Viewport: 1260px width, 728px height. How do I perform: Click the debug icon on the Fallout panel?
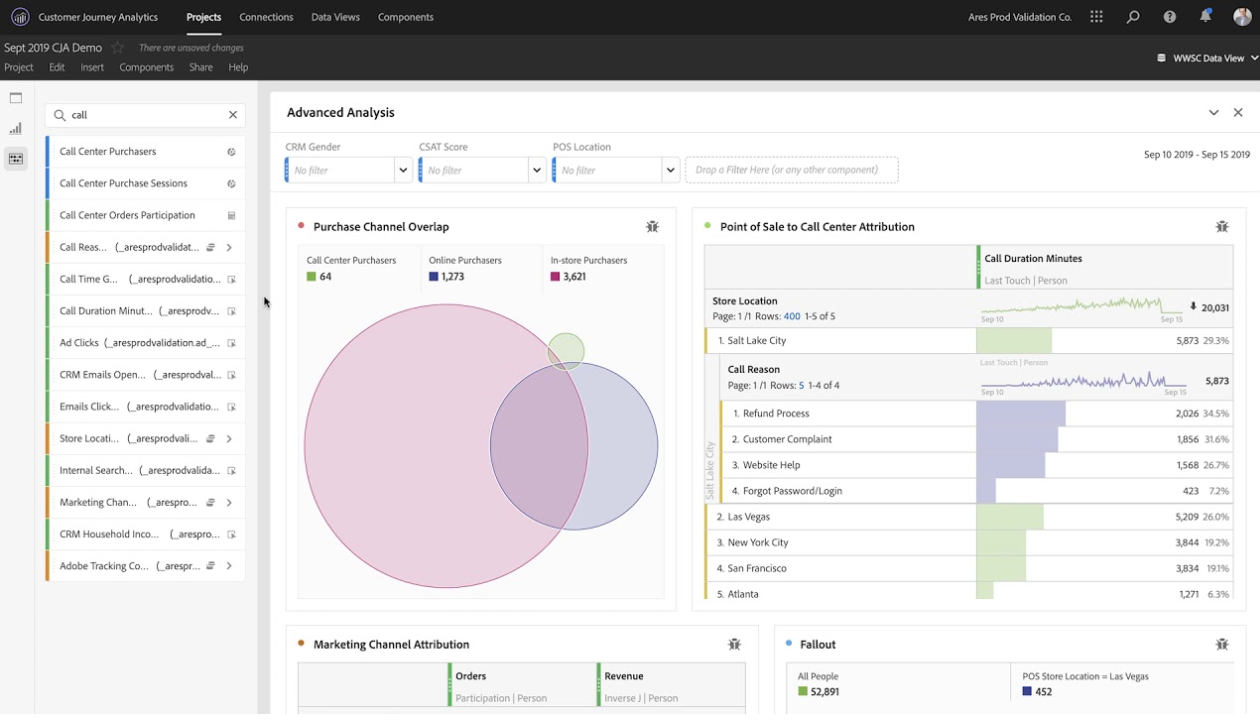point(1221,644)
